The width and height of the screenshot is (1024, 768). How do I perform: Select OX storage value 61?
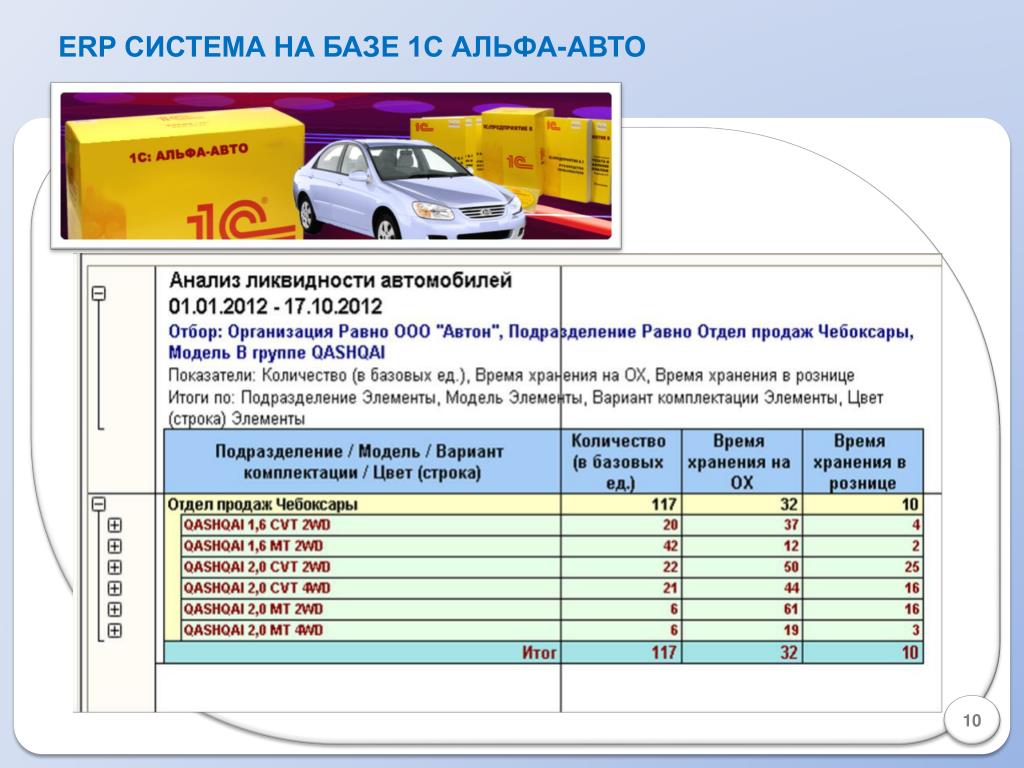point(791,609)
